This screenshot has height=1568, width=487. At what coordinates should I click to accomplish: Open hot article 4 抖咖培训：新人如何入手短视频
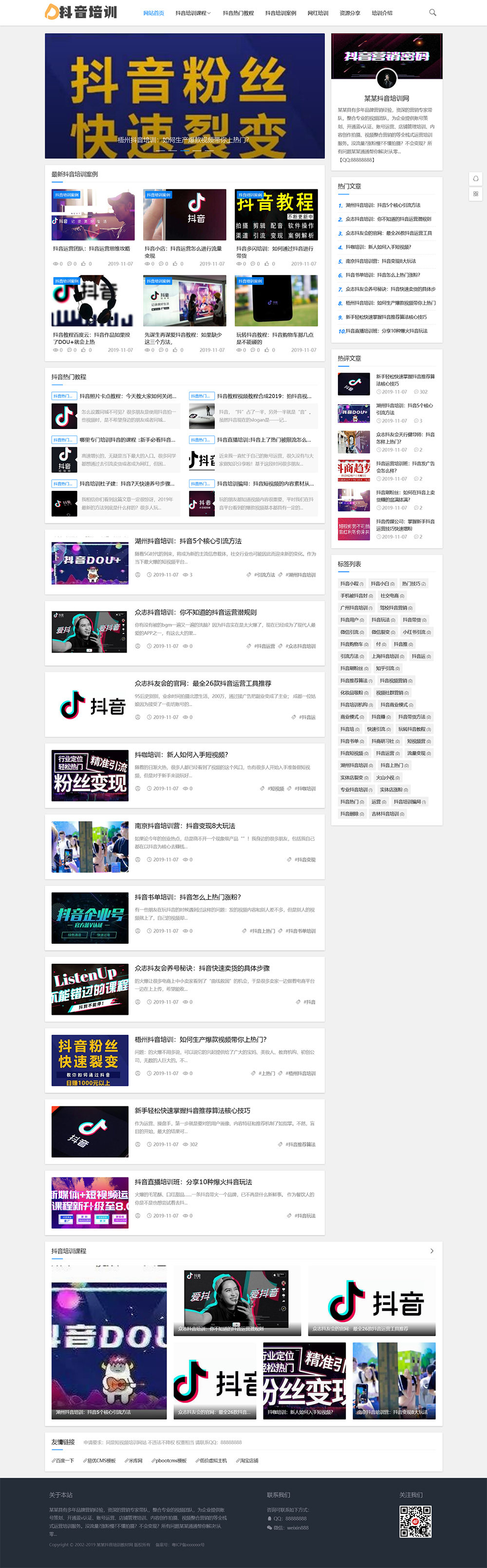tap(378, 247)
